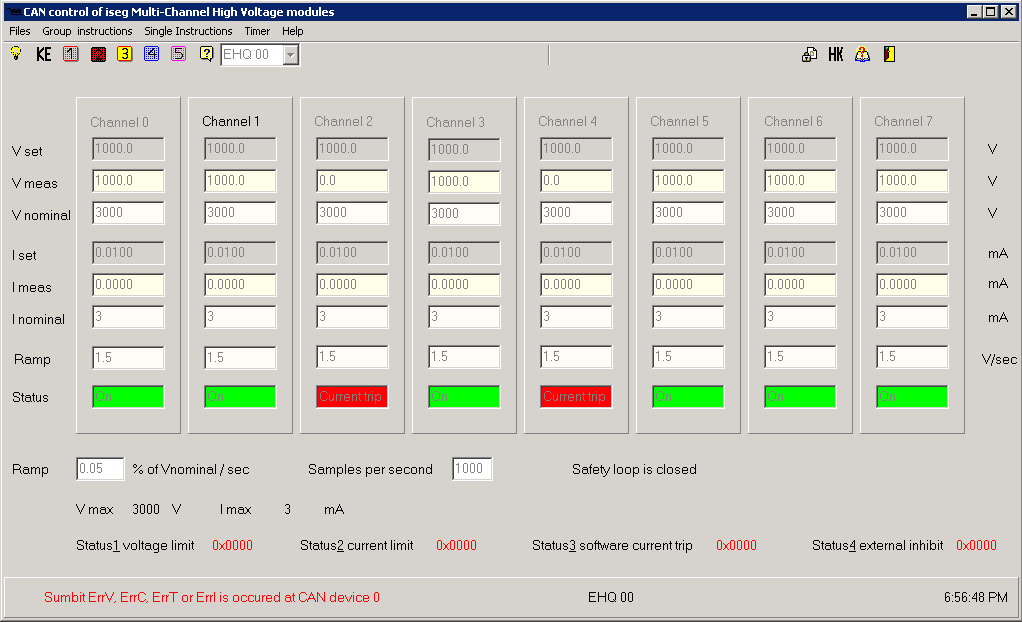Minimize the CAN control window

click(974, 12)
